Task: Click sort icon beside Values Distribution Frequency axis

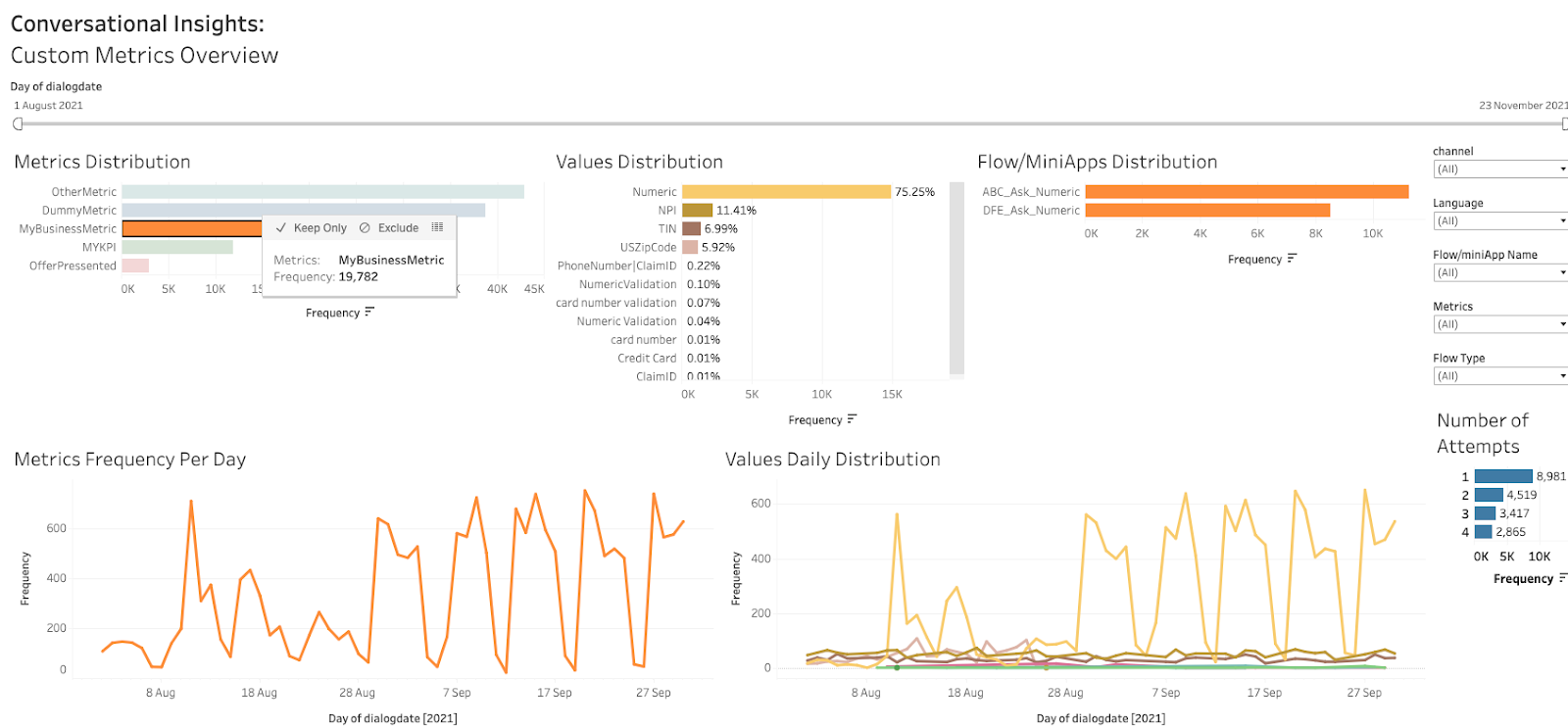Action: click(852, 419)
